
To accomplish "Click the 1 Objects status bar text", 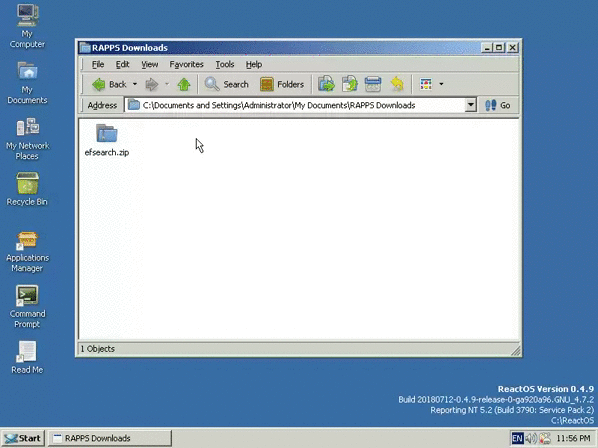I will pyautogui.click(x=98, y=349).
